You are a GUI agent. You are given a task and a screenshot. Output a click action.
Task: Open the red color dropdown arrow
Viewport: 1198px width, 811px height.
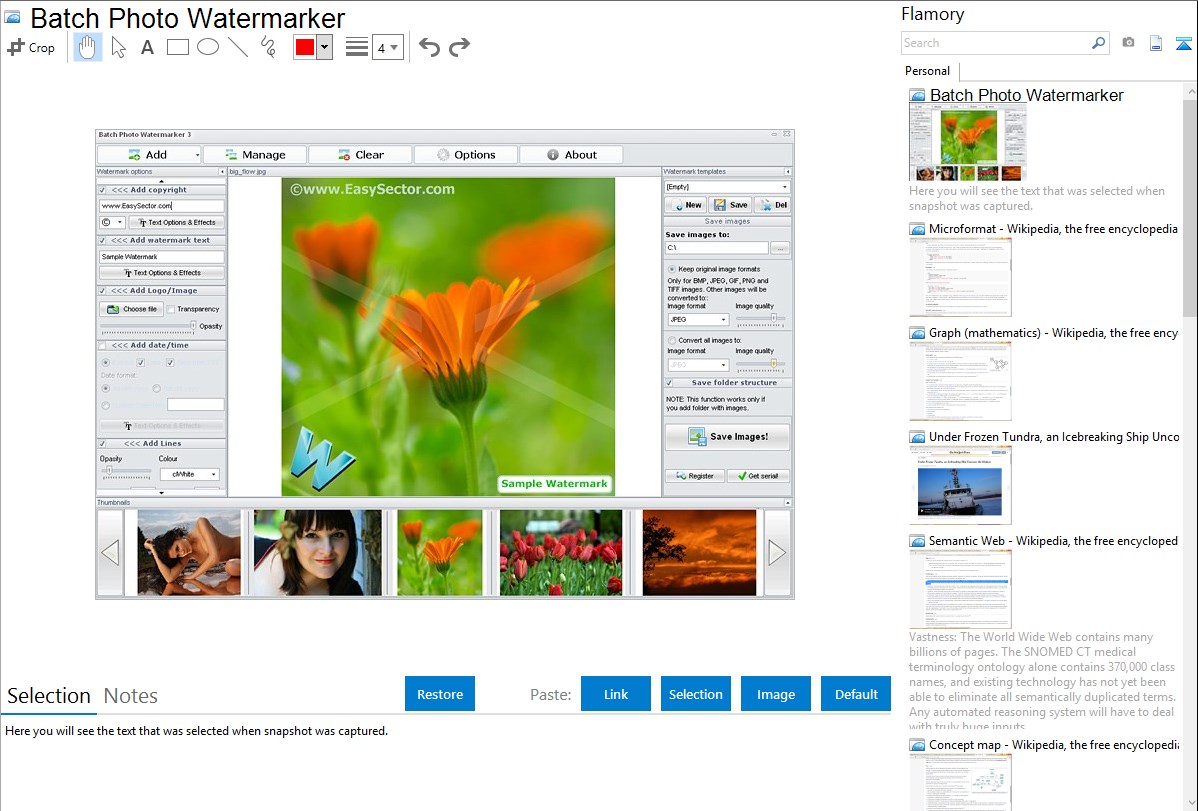click(324, 47)
